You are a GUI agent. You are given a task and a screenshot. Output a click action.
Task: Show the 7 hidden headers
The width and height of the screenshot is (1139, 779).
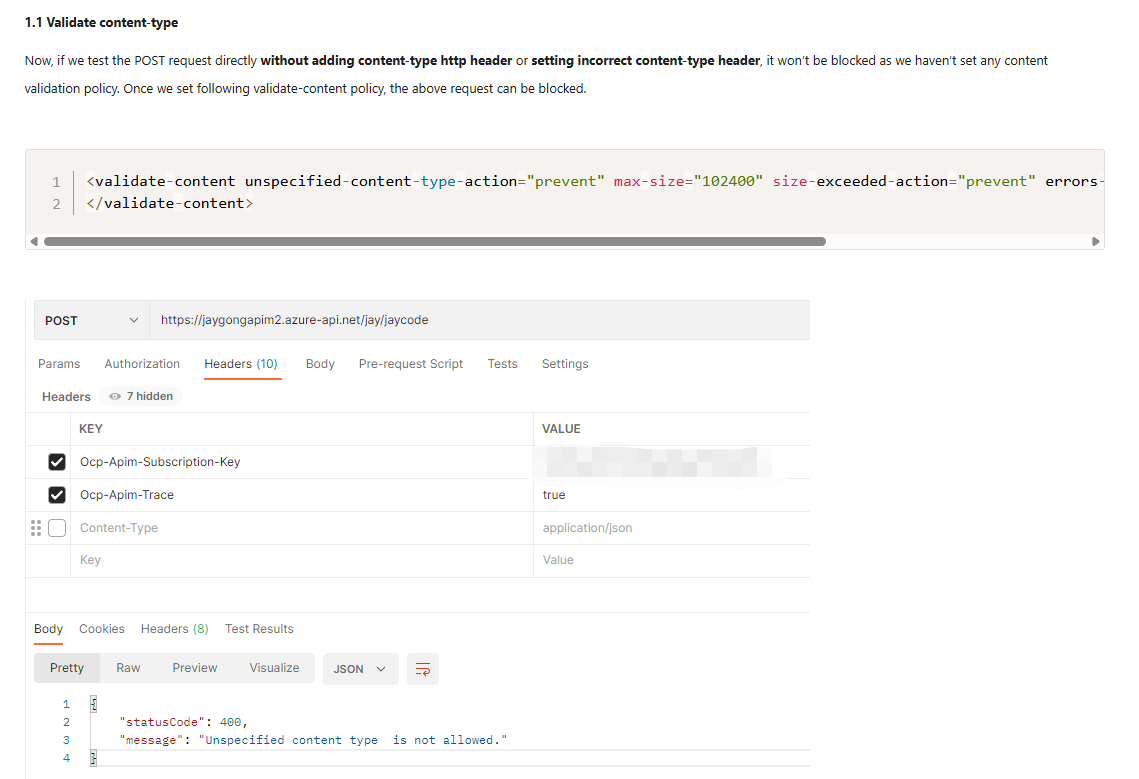point(142,396)
